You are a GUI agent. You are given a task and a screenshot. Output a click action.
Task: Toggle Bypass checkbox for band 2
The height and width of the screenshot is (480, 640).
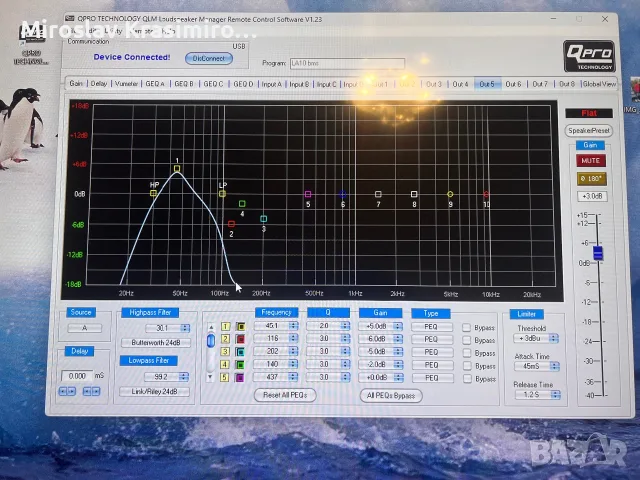pos(467,340)
